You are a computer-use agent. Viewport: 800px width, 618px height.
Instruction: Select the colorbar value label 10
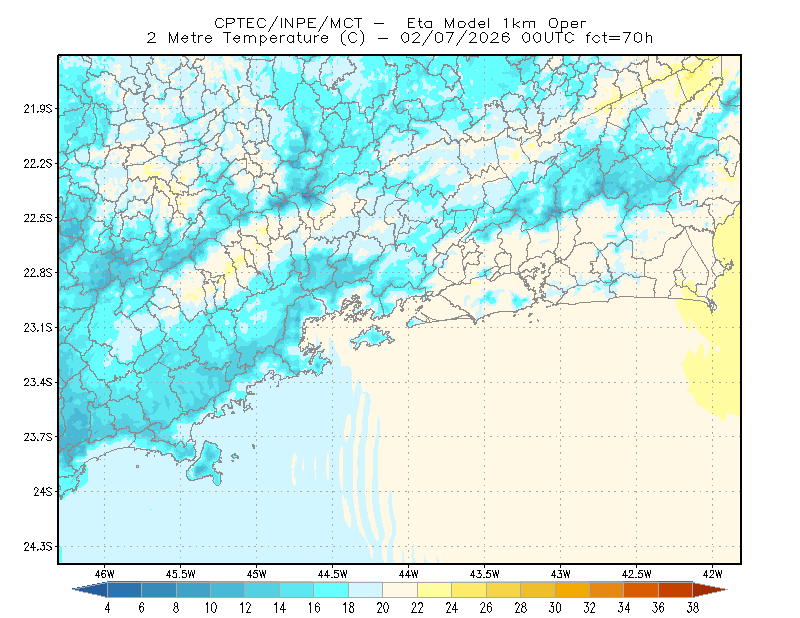click(211, 608)
